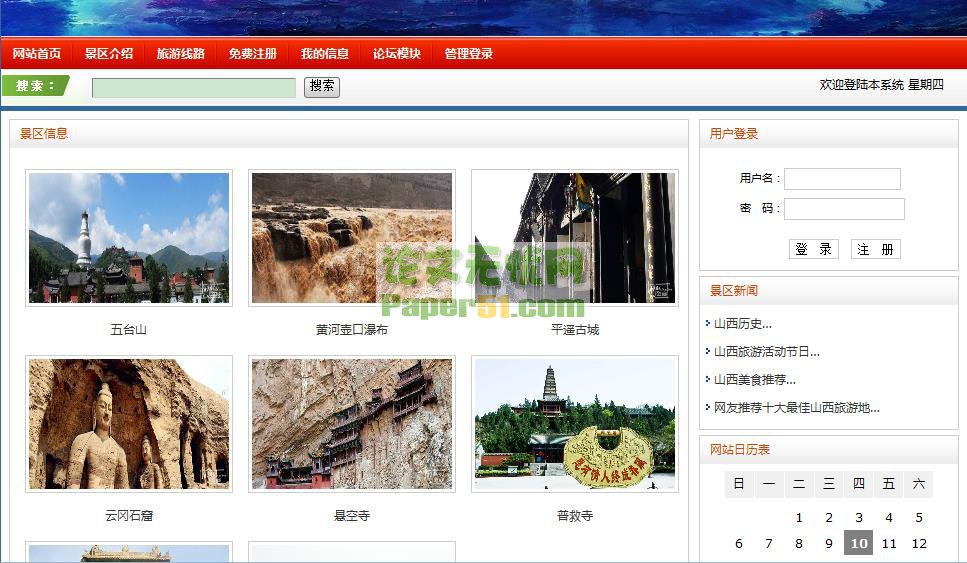The height and width of the screenshot is (563, 967).
Task: Open 我的信息 menu item
Action: click(x=324, y=54)
